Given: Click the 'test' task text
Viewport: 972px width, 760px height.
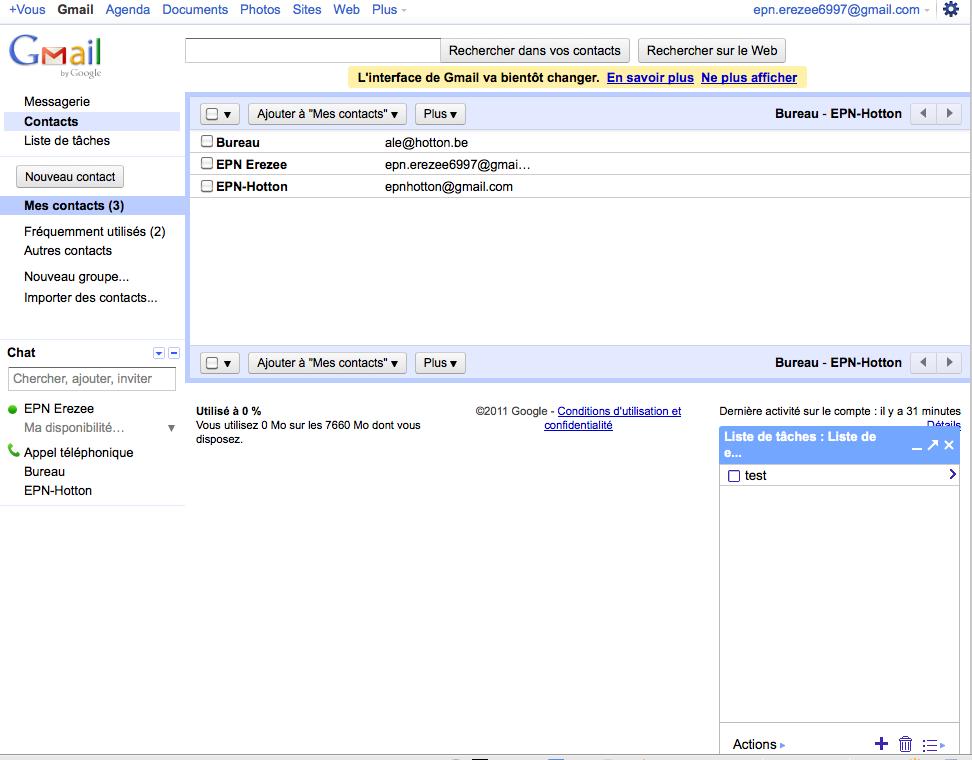Looking at the screenshot, I should tap(756, 475).
